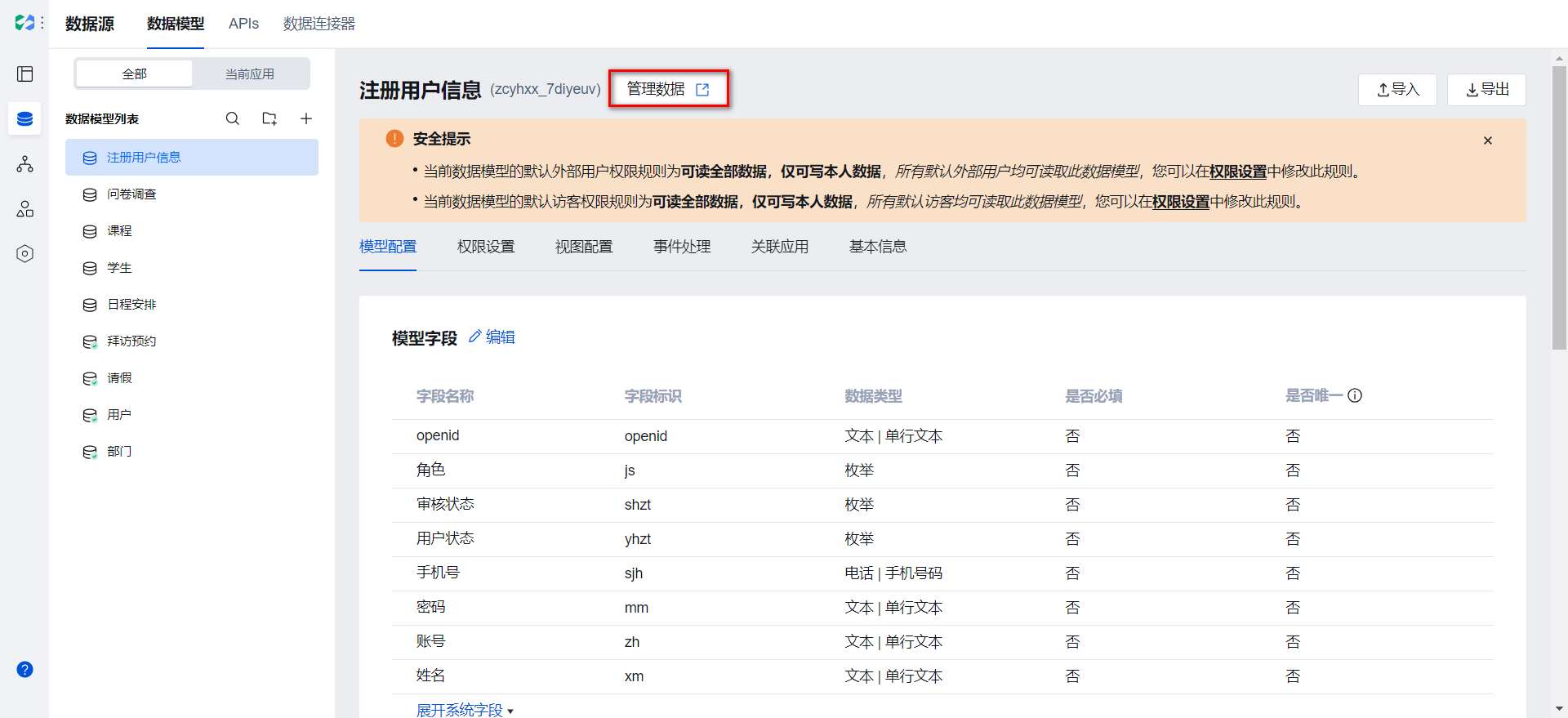Click the 密码 field name cell

tap(430, 608)
